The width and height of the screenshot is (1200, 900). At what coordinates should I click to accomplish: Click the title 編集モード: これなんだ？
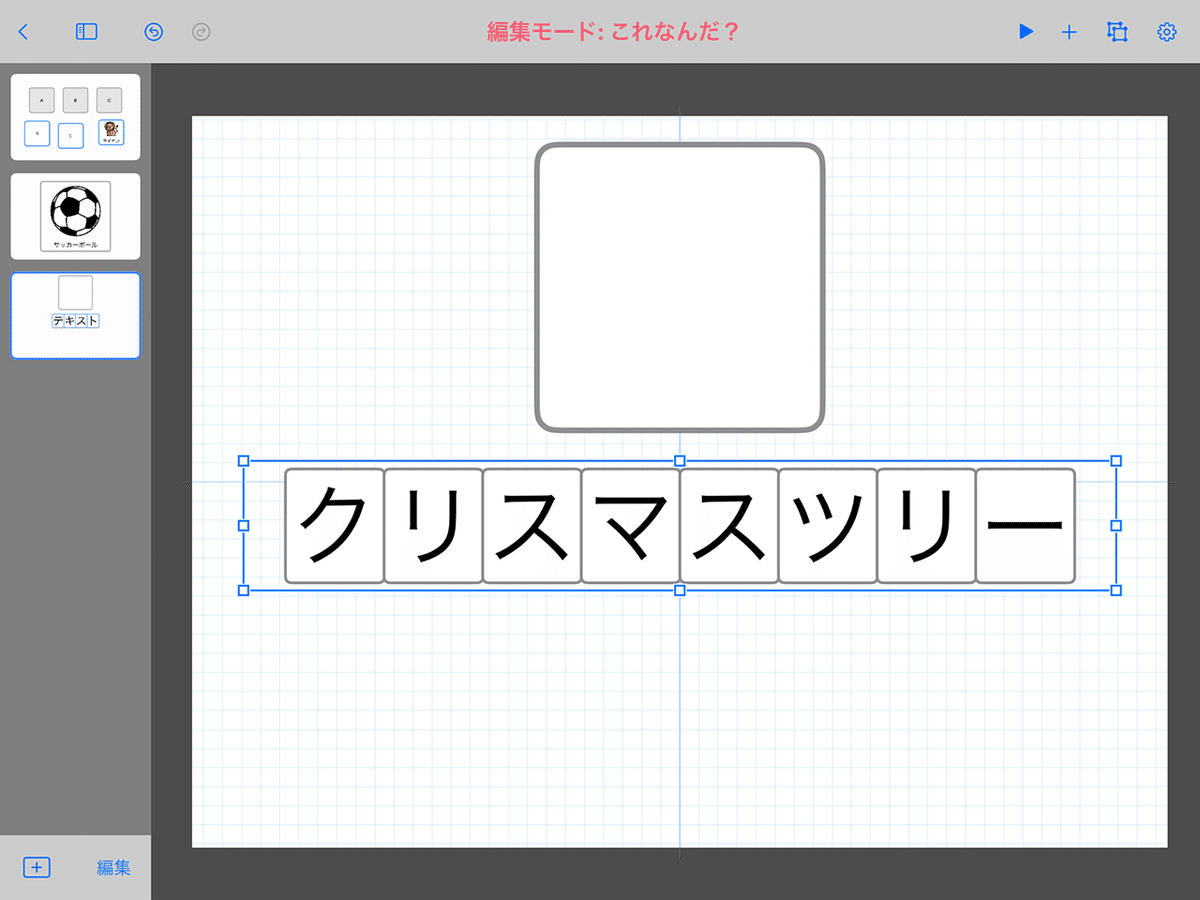612,32
